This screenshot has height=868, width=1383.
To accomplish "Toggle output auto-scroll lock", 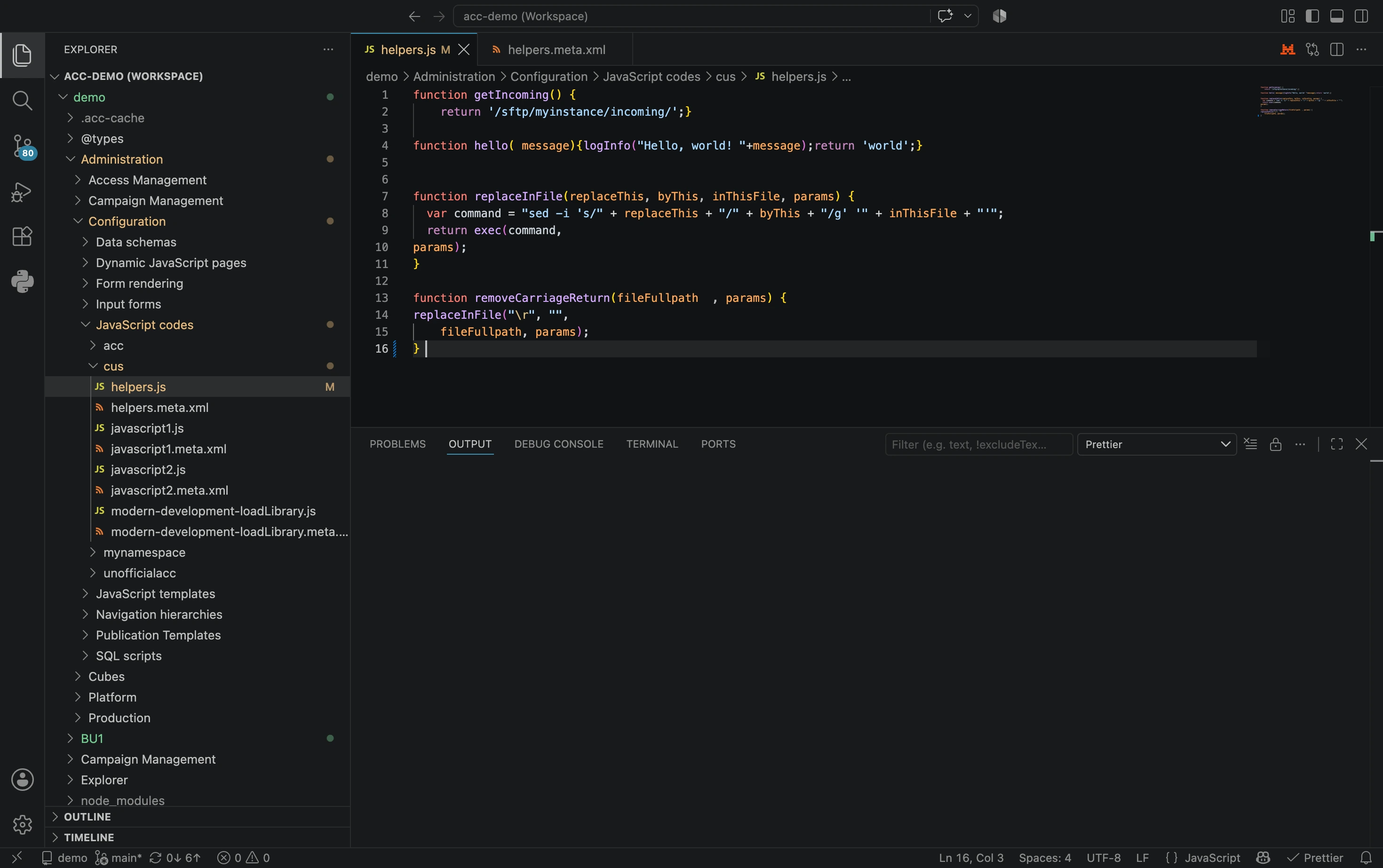I will (1275, 444).
